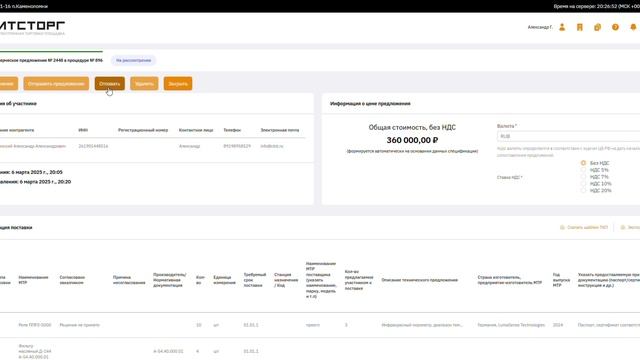Viewport: 640px width, 360px height.
Task: Click the Регистрационный номер column header
Action: click(143, 130)
